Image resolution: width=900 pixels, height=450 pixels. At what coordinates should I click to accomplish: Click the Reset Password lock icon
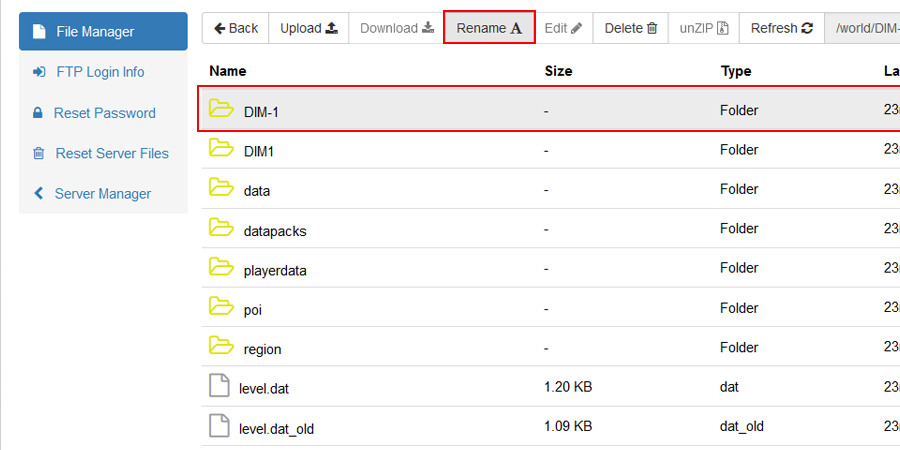[38, 113]
